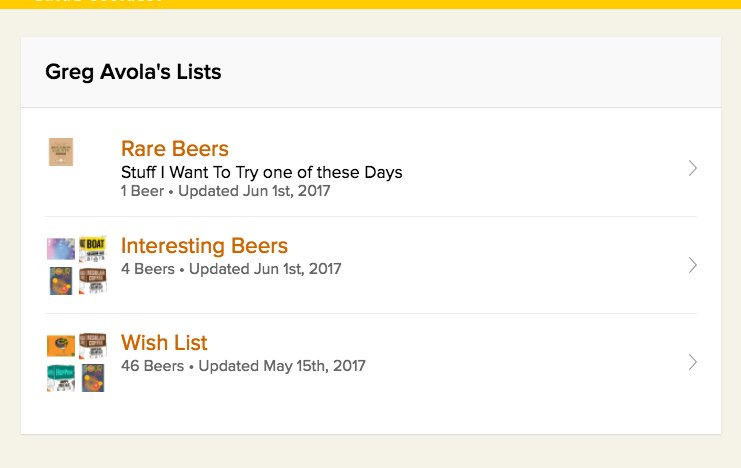Expand the Interesting Beers chevron arrow

click(x=693, y=265)
